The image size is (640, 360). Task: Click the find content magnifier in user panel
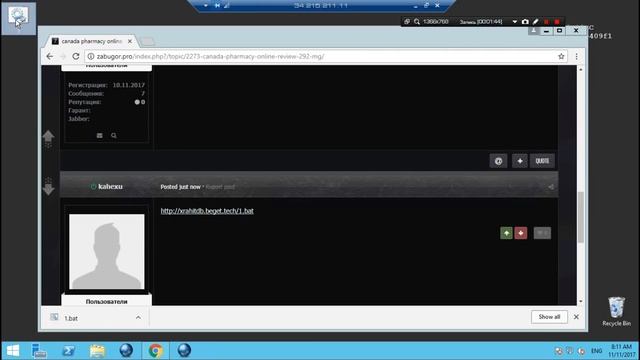tap(114, 136)
